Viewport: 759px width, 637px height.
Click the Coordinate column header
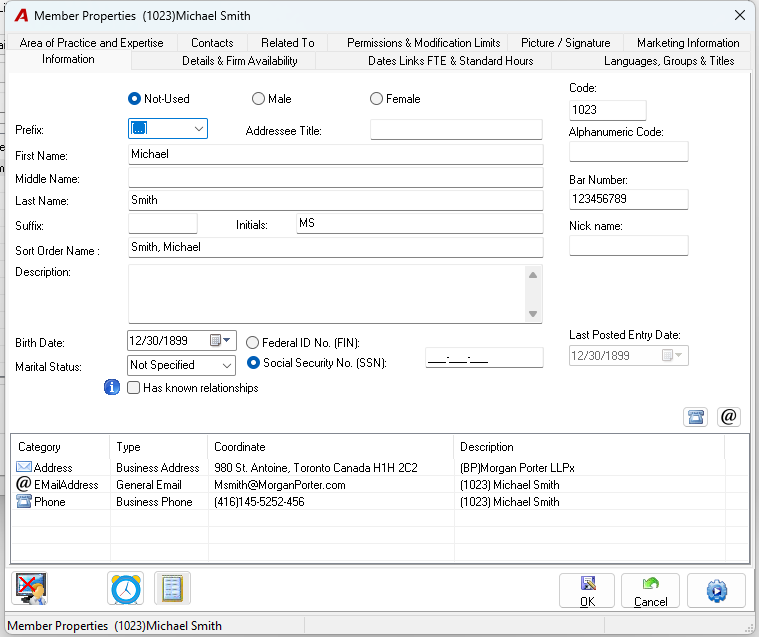click(x=331, y=447)
